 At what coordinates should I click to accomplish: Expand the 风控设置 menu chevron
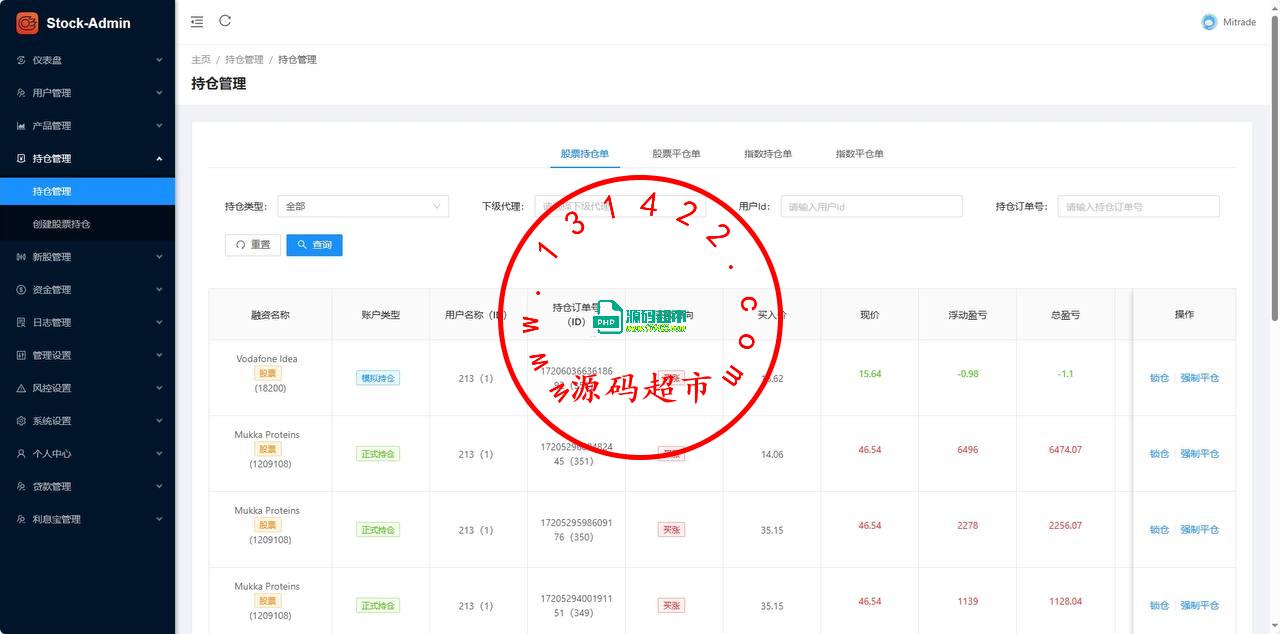tap(159, 388)
